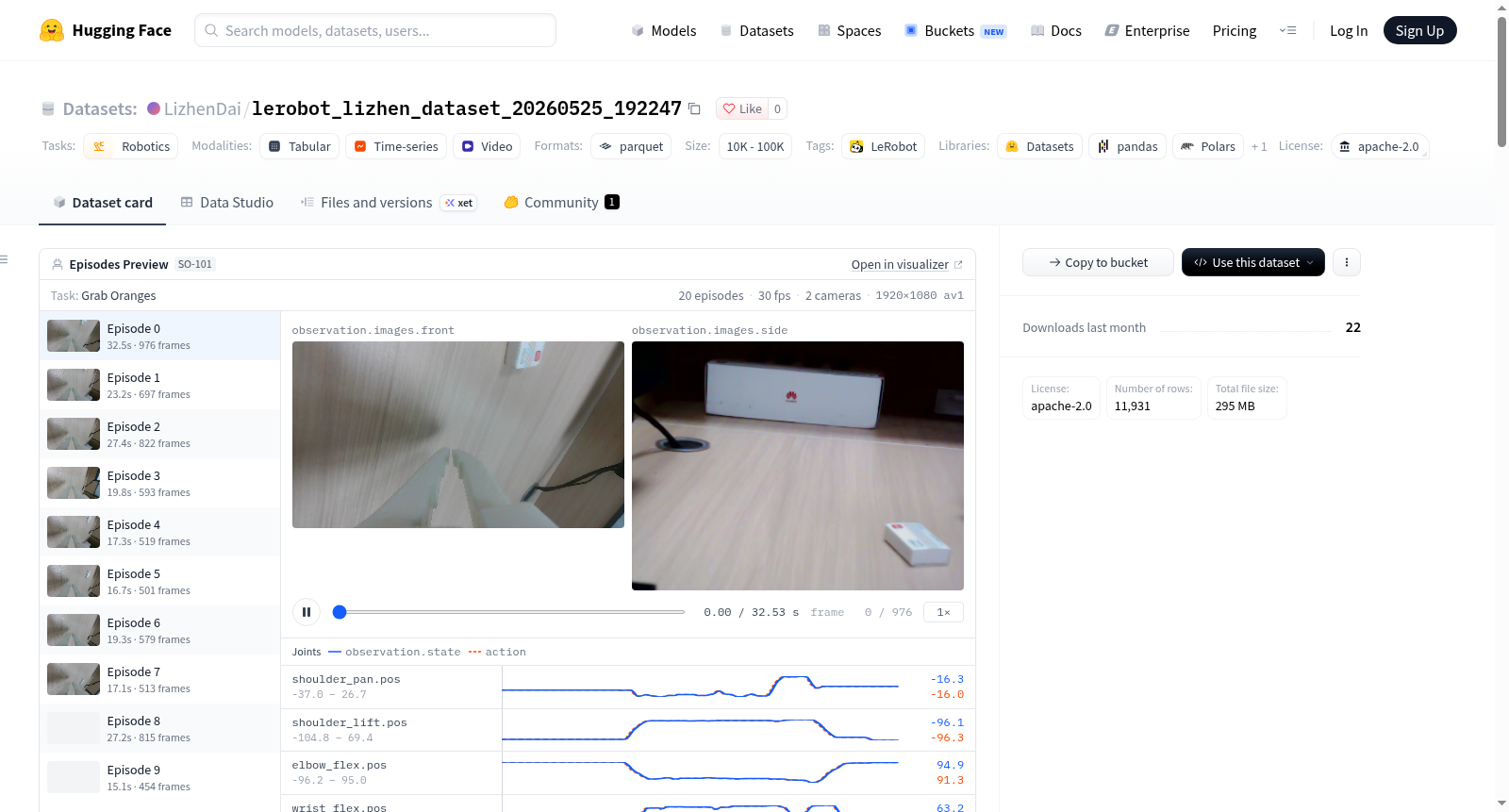
Task: Click the Sign Up button
Action: (x=1419, y=30)
